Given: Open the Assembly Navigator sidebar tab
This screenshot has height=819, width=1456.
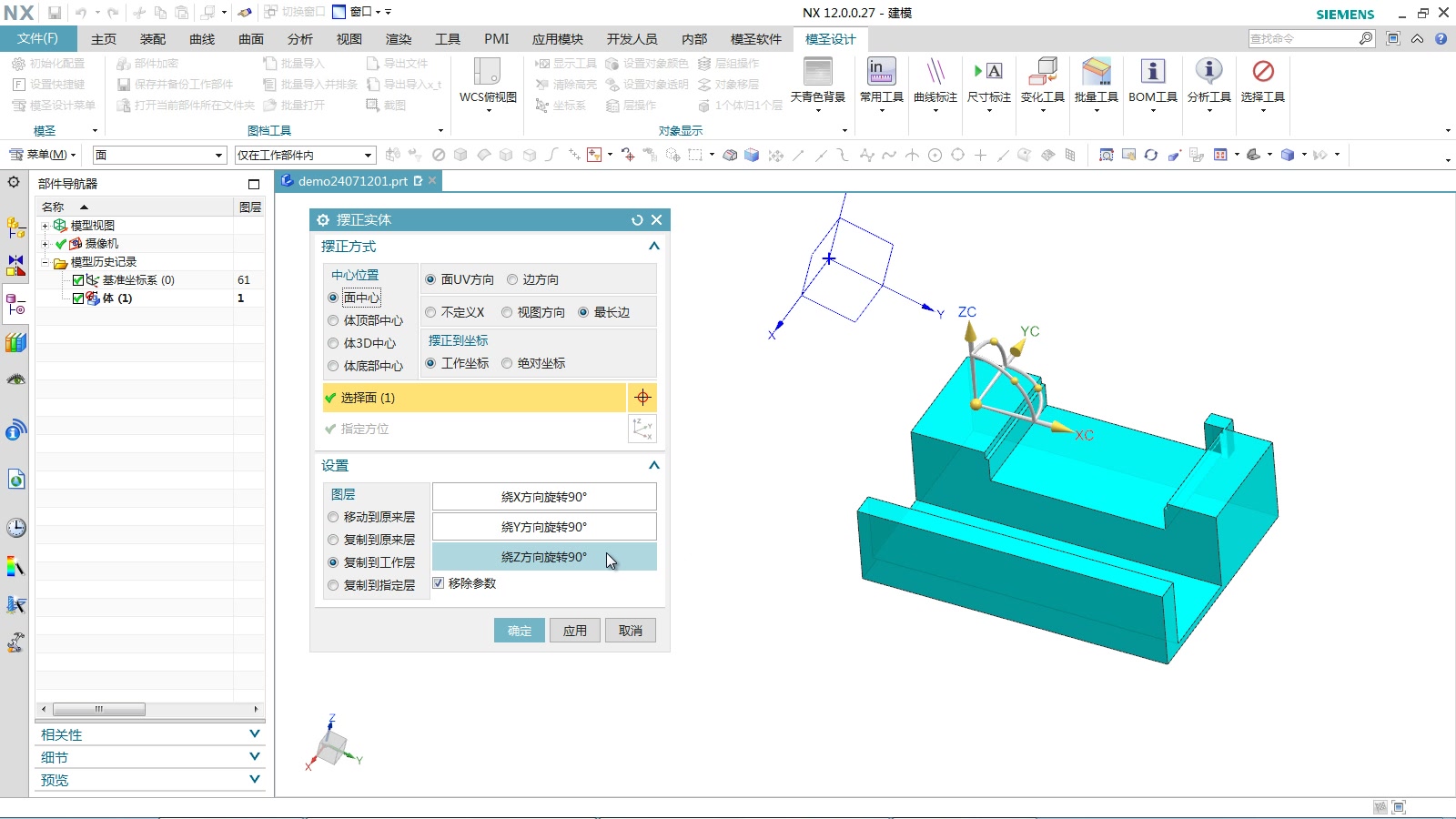Looking at the screenshot, I should pyautogui.click(x=15, y=227).
